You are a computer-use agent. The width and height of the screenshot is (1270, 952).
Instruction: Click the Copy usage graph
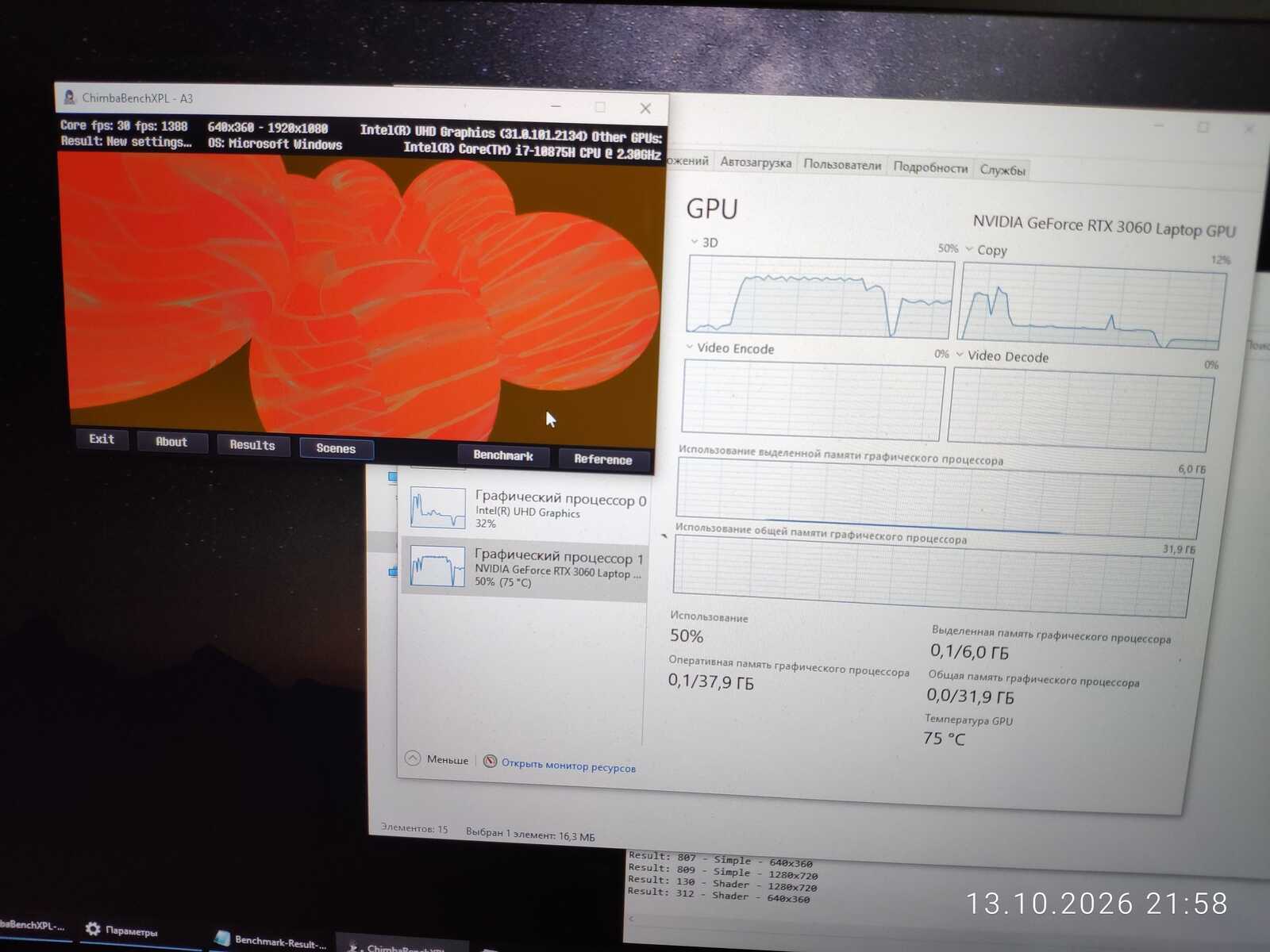pyautogui.click(x=1092, y=307)
